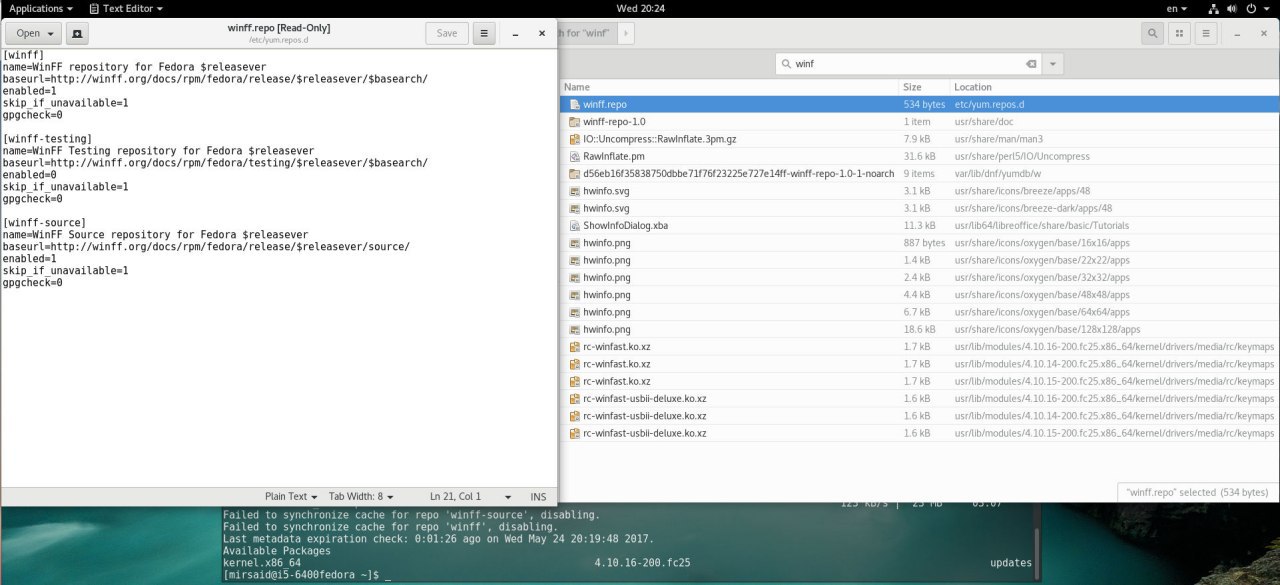Open the 'en' keyboard layout menu
This screenshot has height=585, width=1280.
tap(1177, 8)
